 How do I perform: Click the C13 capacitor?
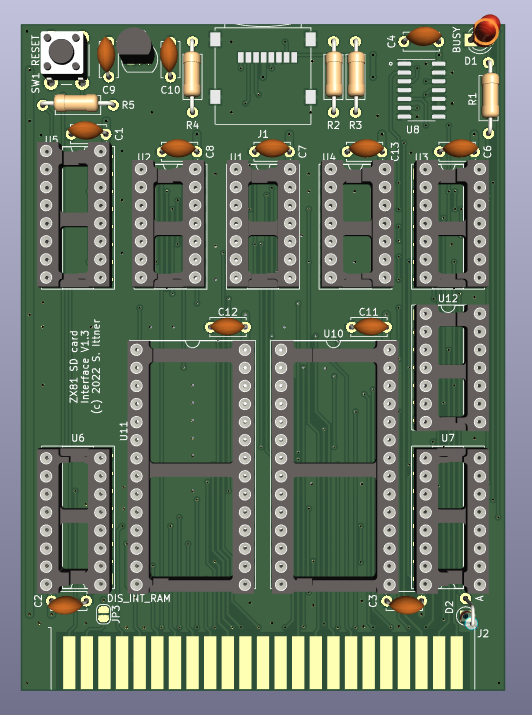coord(367,149)
